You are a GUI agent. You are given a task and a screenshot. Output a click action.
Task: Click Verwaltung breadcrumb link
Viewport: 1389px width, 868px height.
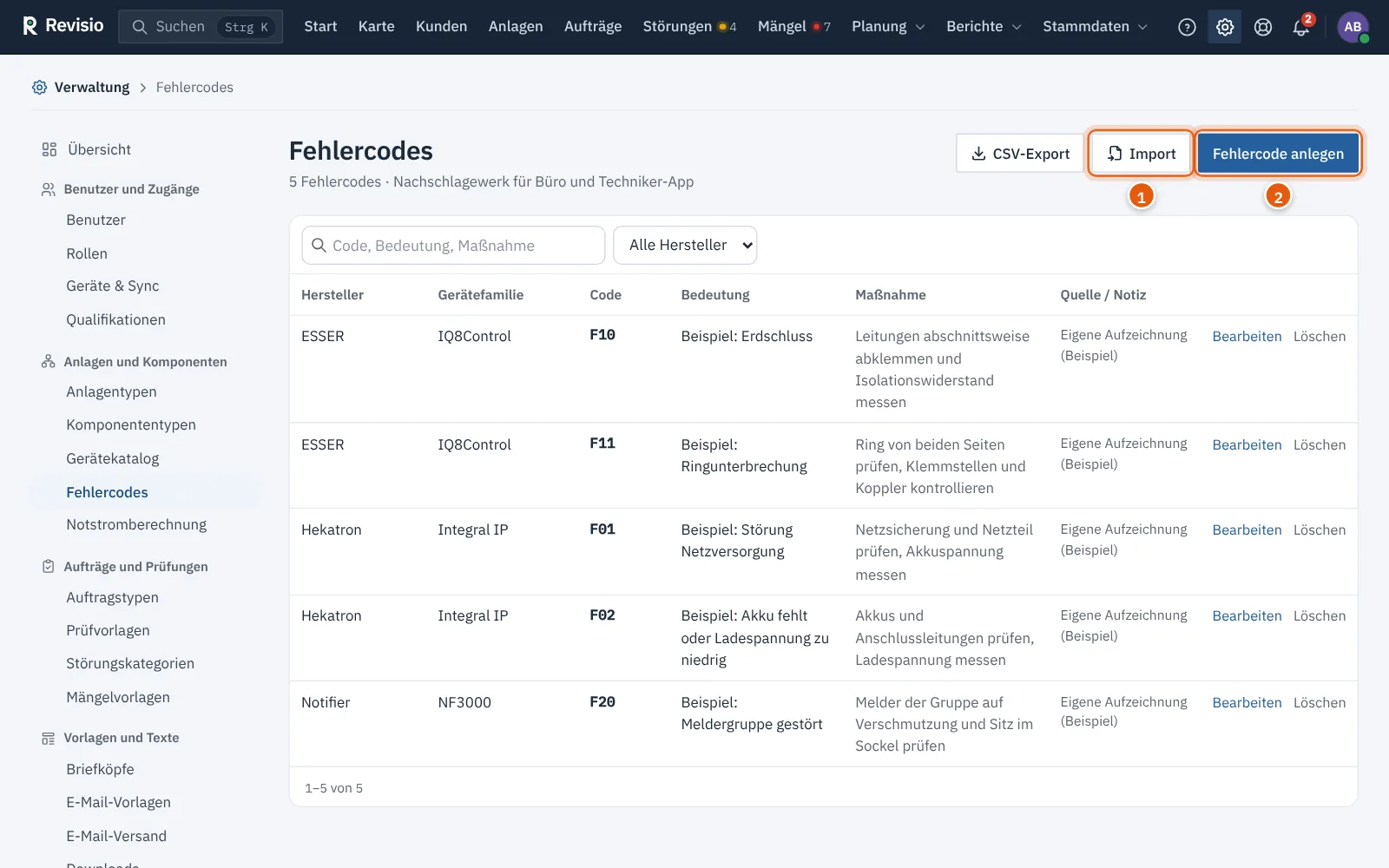click(92, 87)
